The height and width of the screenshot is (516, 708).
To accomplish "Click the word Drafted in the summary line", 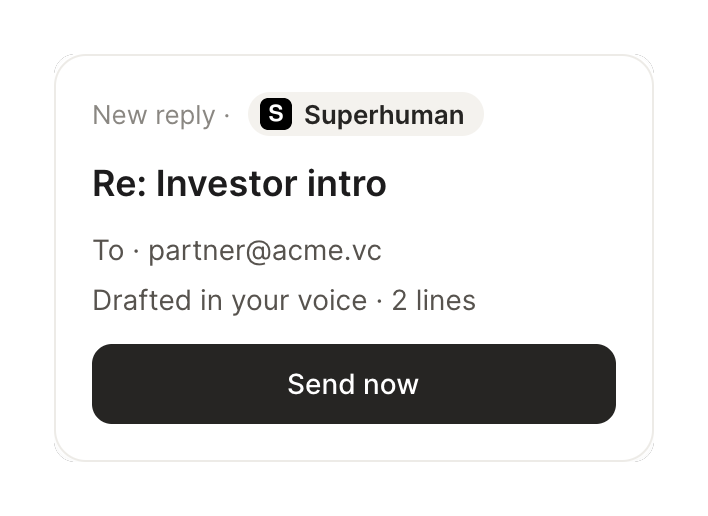I will point(142,300).
